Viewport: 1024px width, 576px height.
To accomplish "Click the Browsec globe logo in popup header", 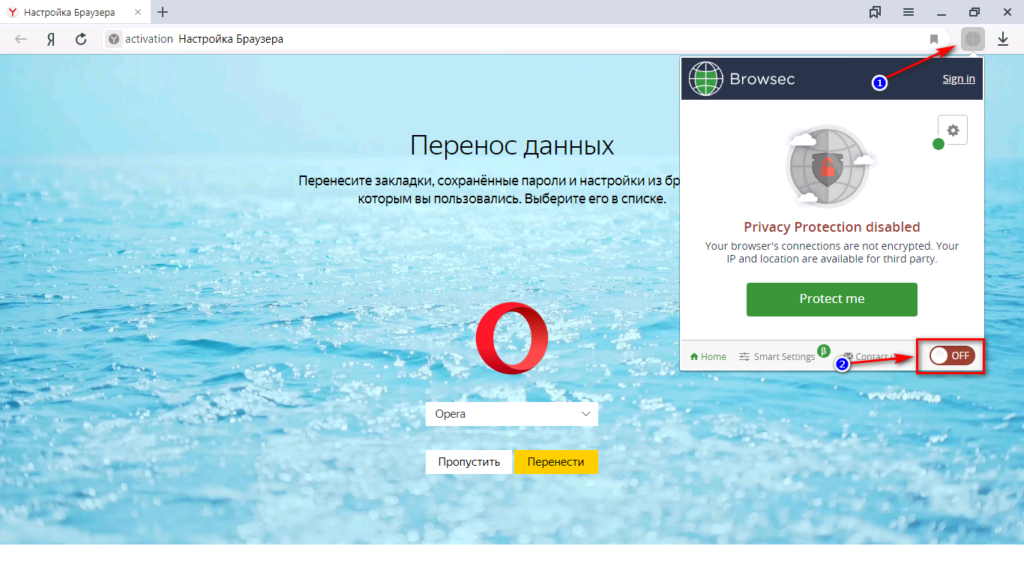I will click(706, 79).
